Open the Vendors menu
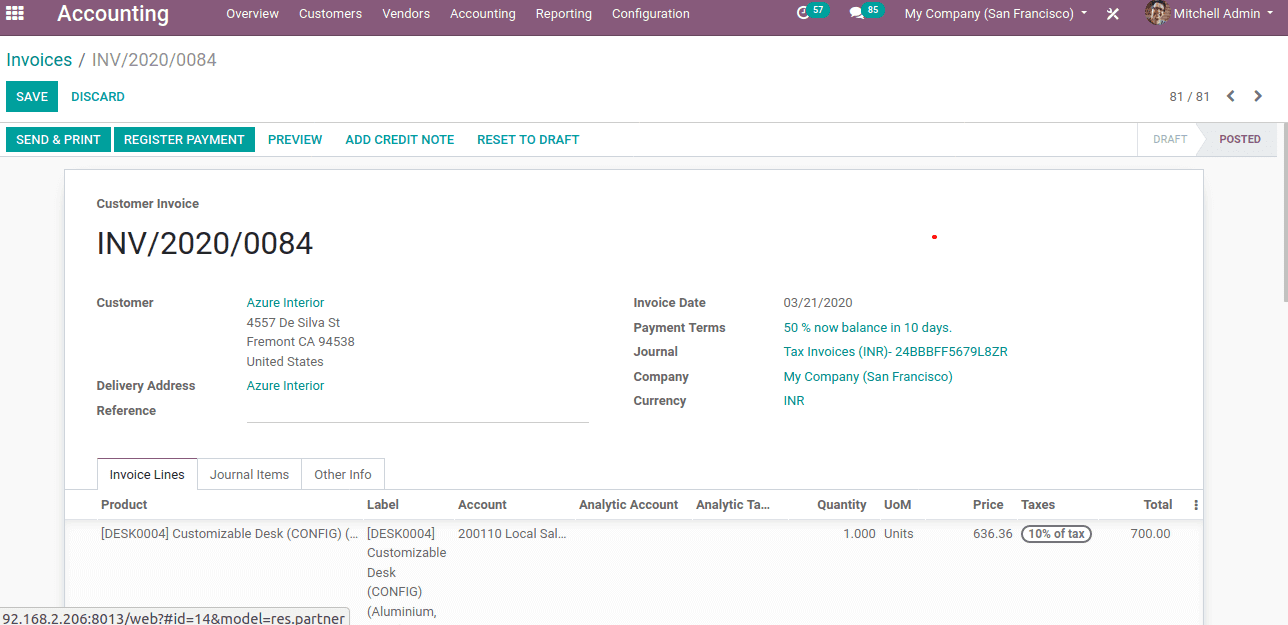 (406, 14)
